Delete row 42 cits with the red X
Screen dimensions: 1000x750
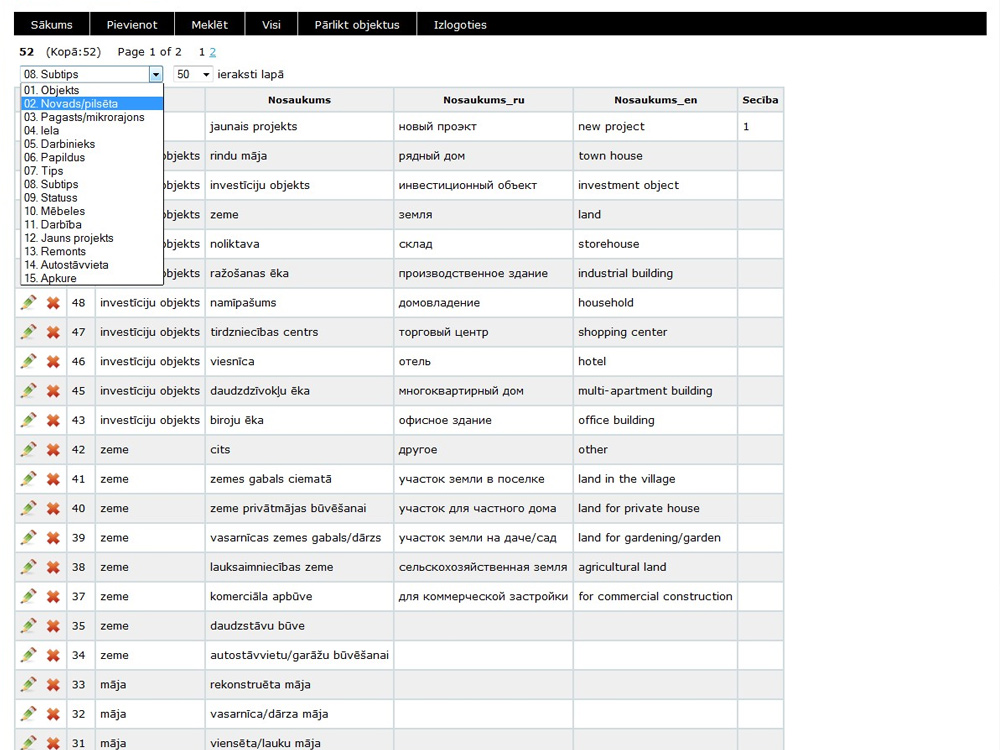53,450
